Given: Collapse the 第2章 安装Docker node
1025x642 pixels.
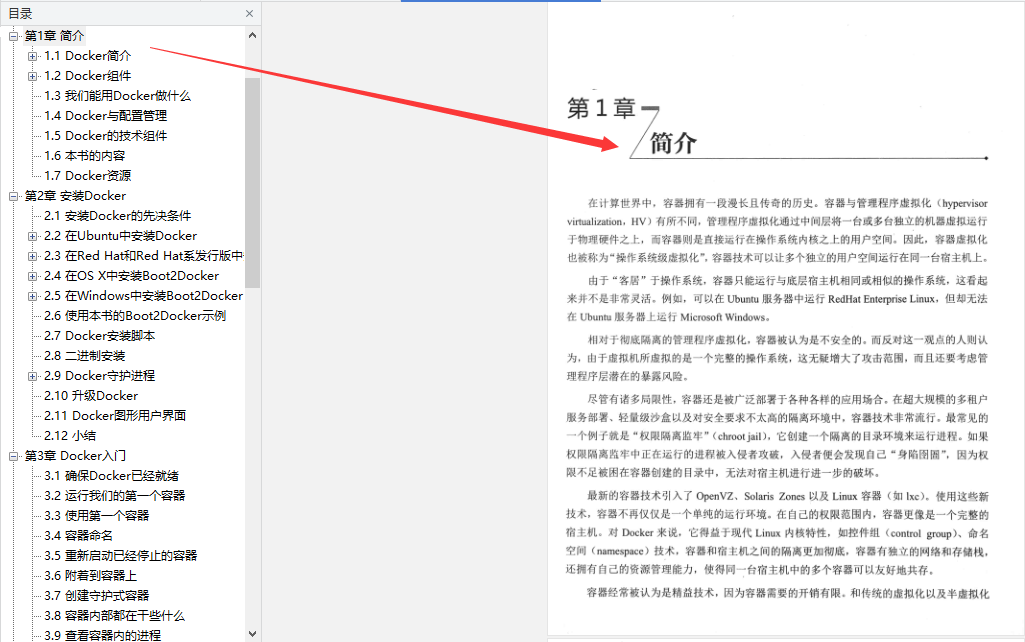Looking at the screenshot, I should pyautogui.click(x=13, y=196).
